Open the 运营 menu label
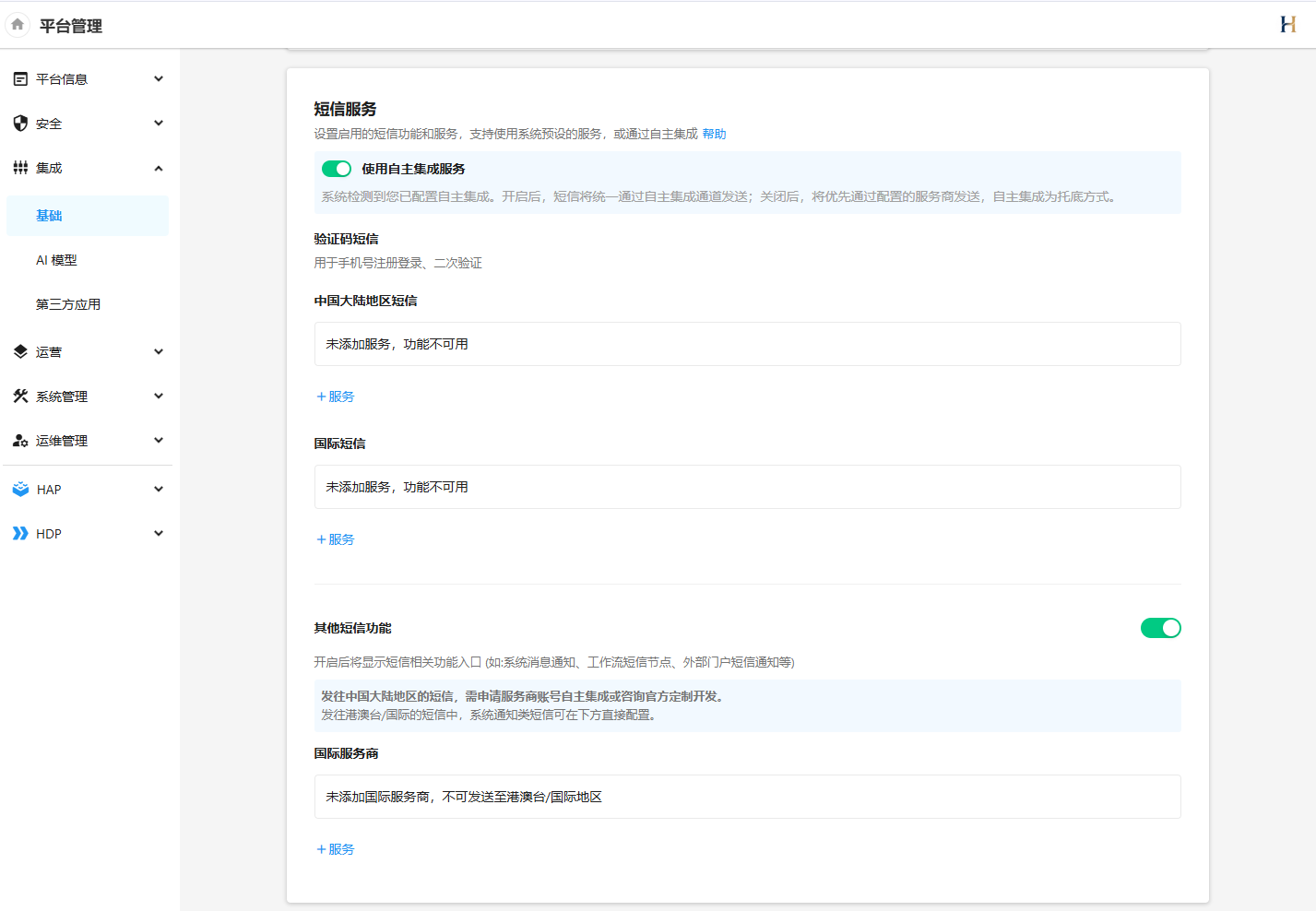The image size is (1316, 911). pos(49,352)
